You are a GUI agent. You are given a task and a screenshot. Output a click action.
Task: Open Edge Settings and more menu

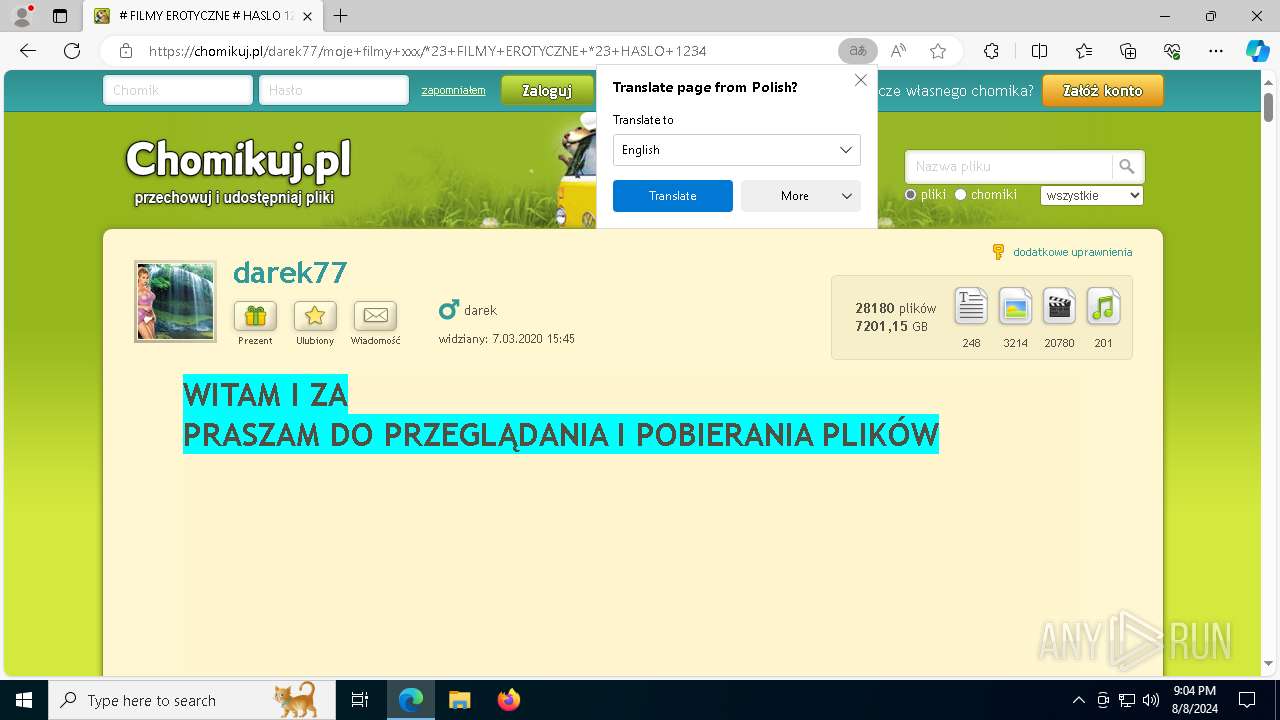pyautogui.click(x=1216, y=51)
